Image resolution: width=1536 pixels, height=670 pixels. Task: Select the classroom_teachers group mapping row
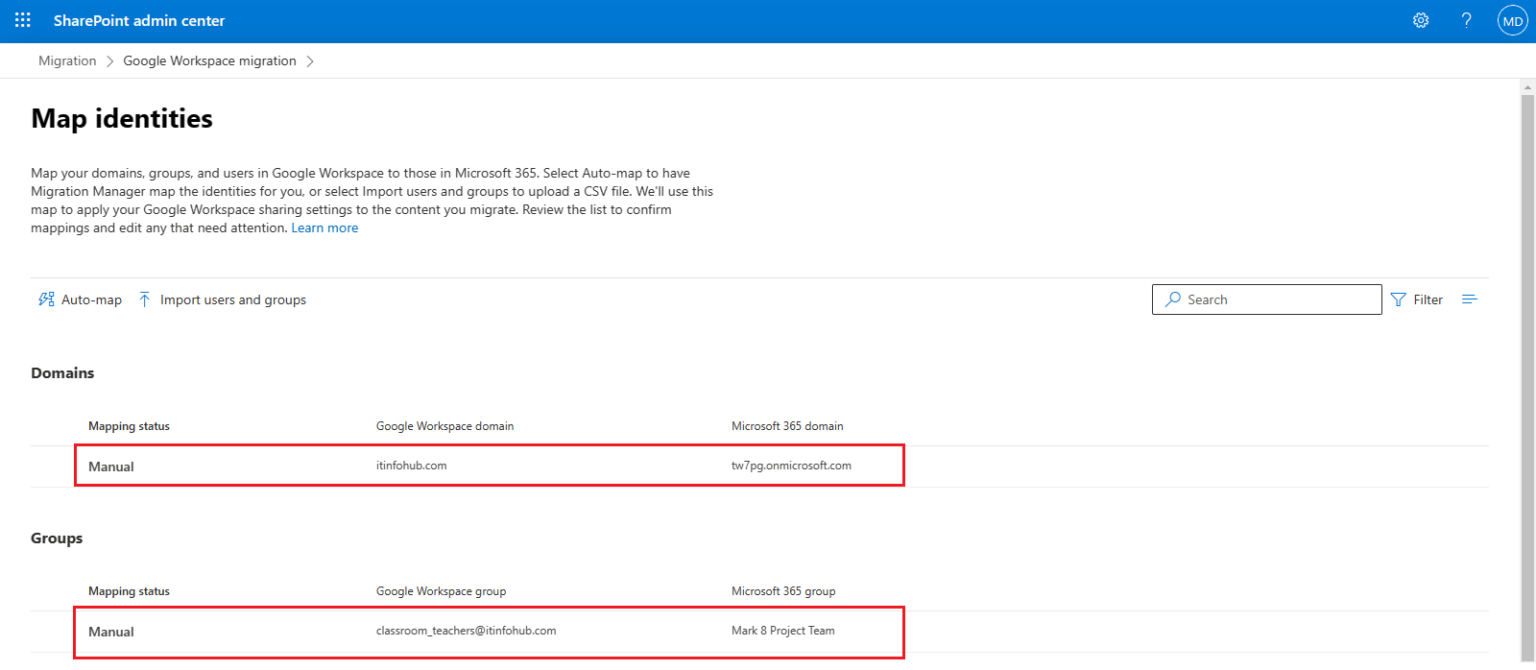(489, 631)
